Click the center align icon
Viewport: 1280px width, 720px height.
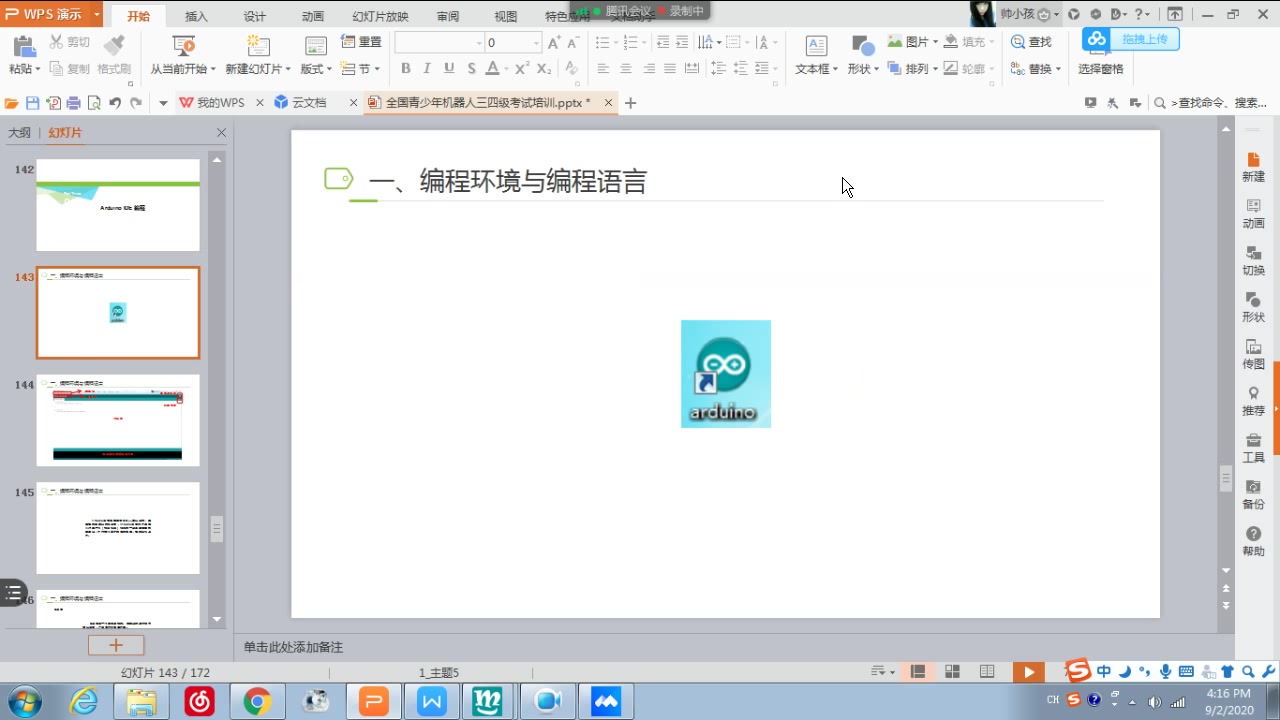[x=626, y=69]
